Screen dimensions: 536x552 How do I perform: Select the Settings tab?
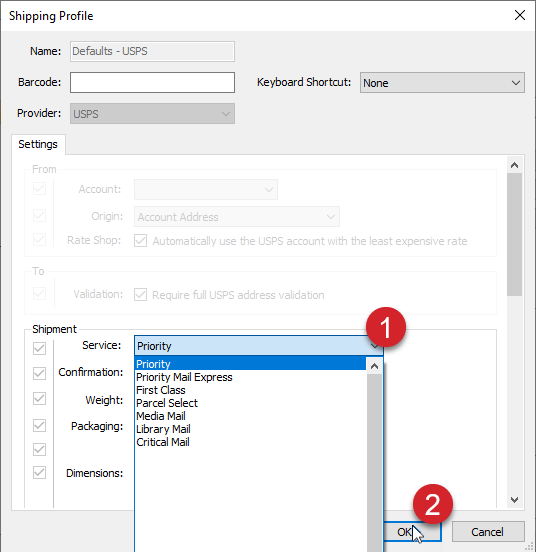[x=38, y=144]
